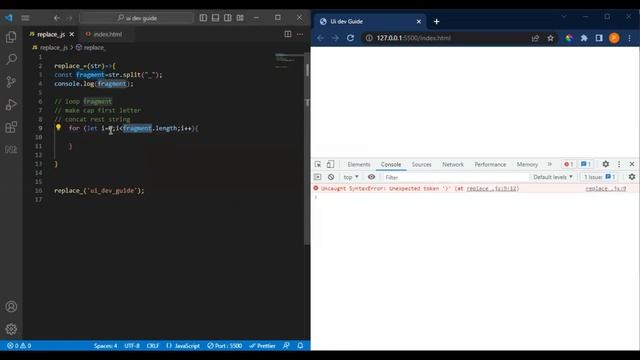The width and height of the screenshot is (640, 360).
Task: Open the browser Extensions puzzle icon
Action: coord(584,38)
